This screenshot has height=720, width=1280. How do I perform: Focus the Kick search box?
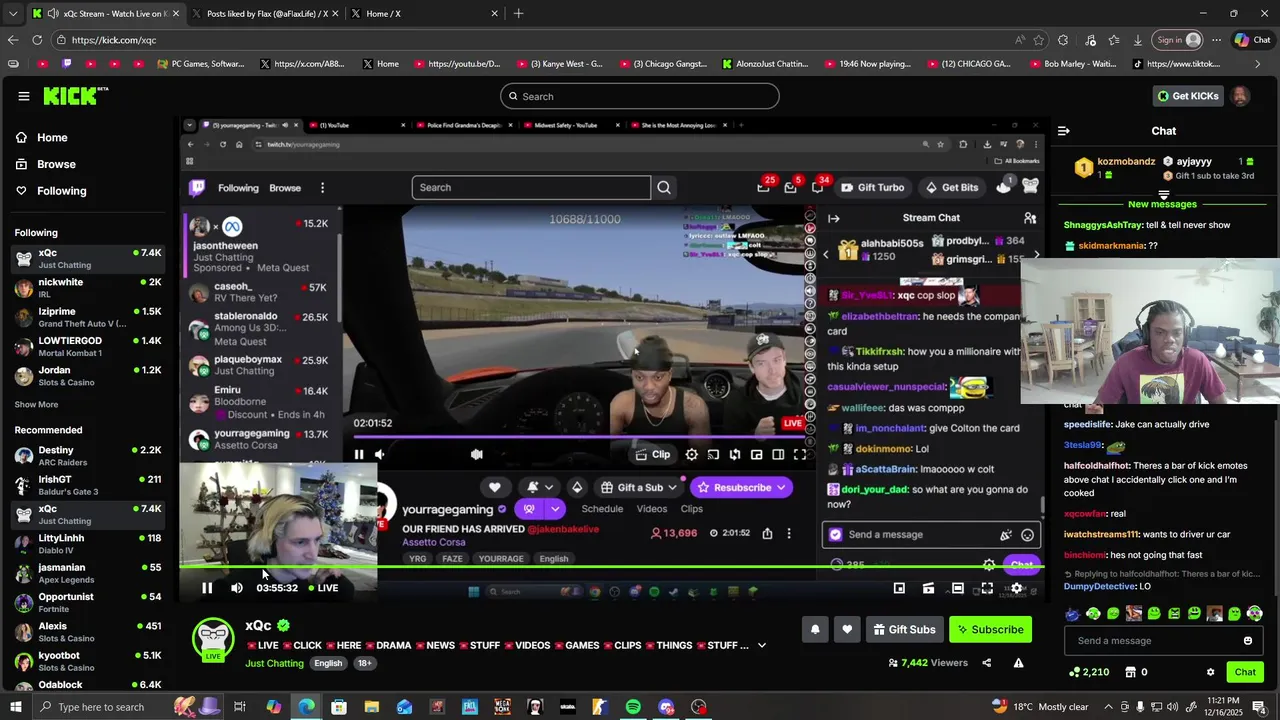click(x=640, y=96)
